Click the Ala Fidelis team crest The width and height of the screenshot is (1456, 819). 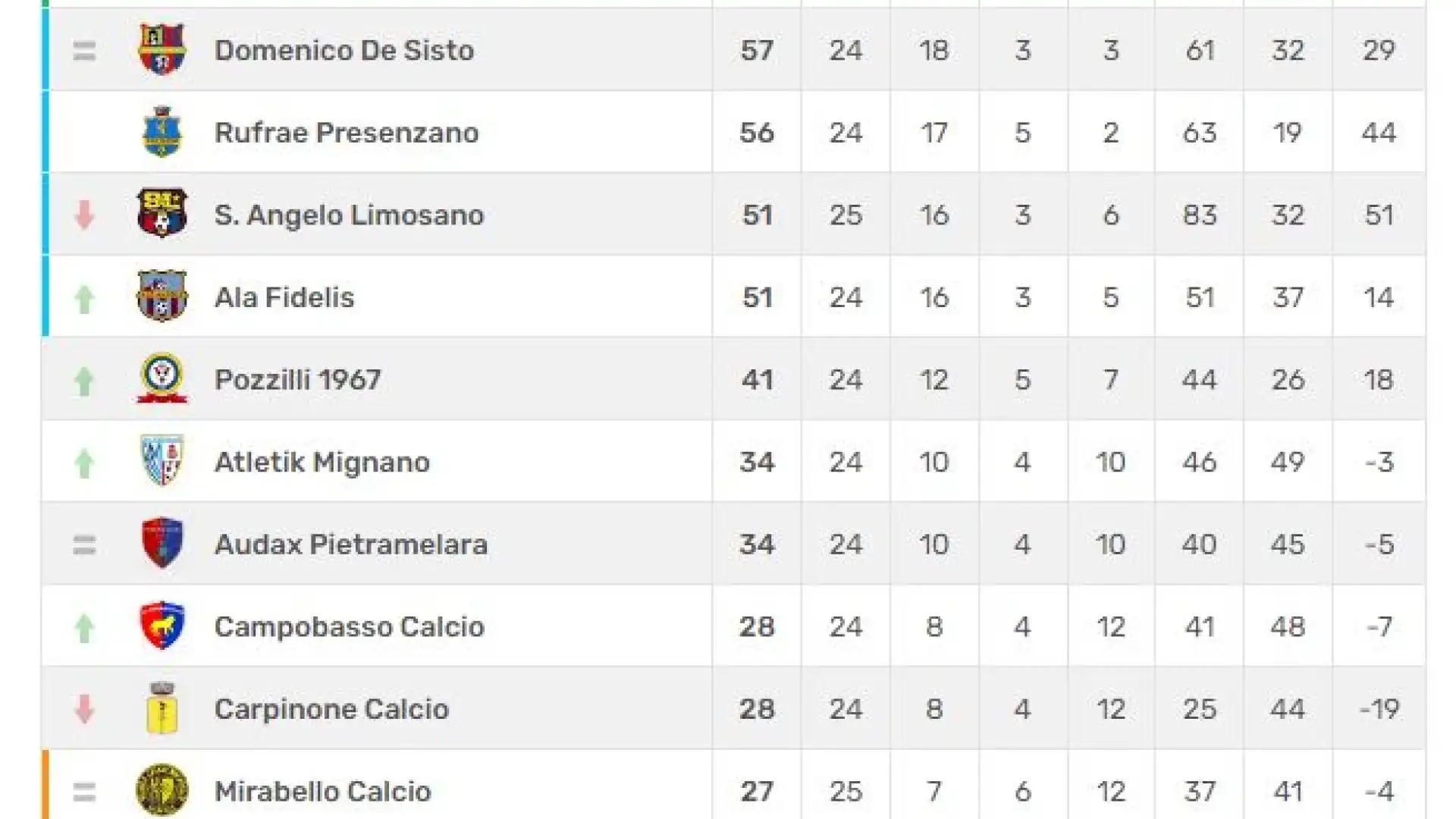click(162, 297)
